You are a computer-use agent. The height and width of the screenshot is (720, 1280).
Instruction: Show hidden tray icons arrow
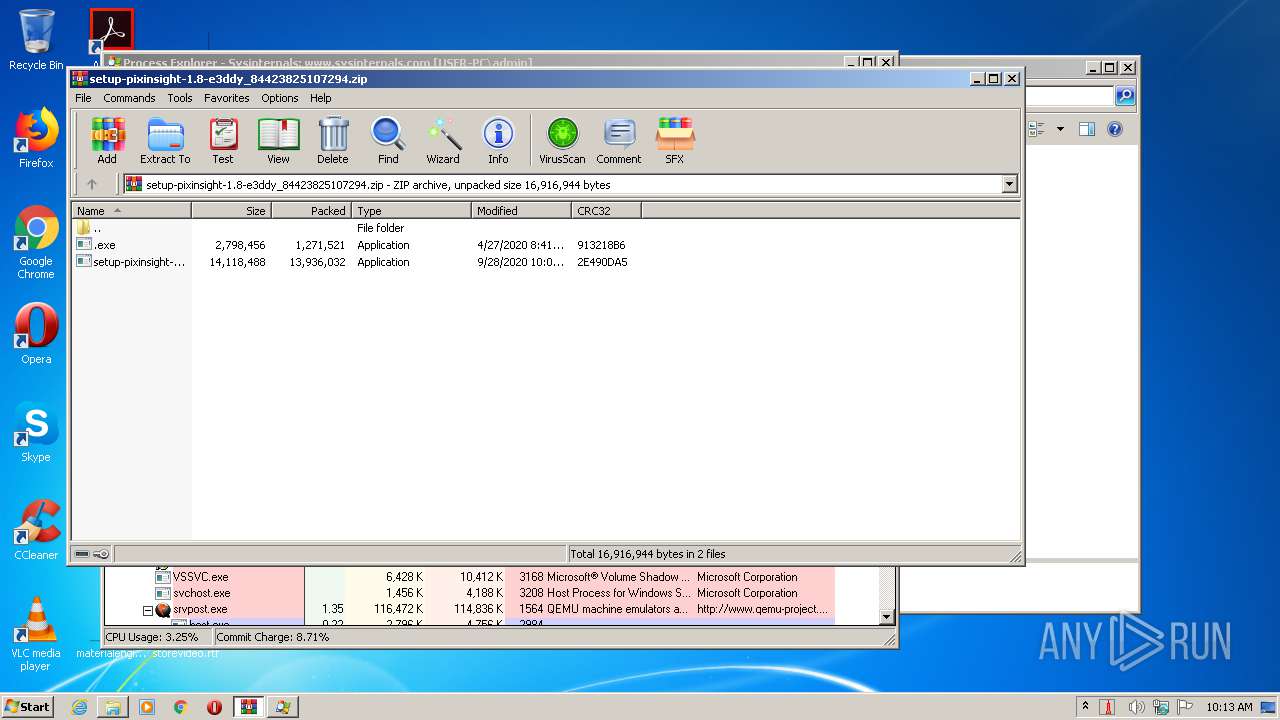[x=1086, y=707]
